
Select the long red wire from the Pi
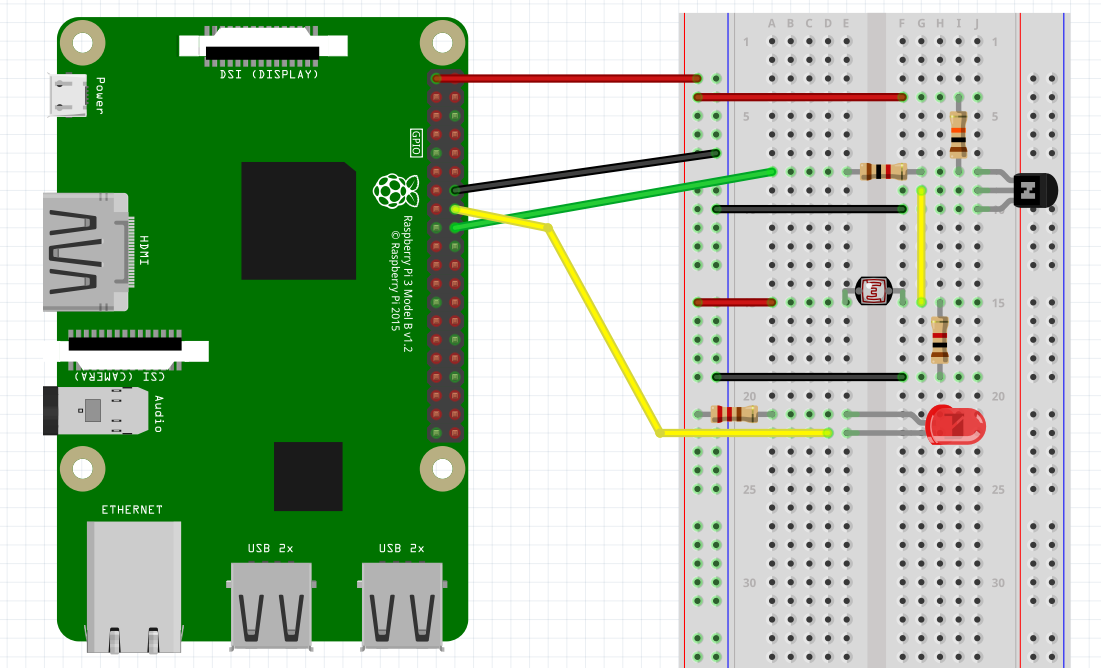point(567,79)
